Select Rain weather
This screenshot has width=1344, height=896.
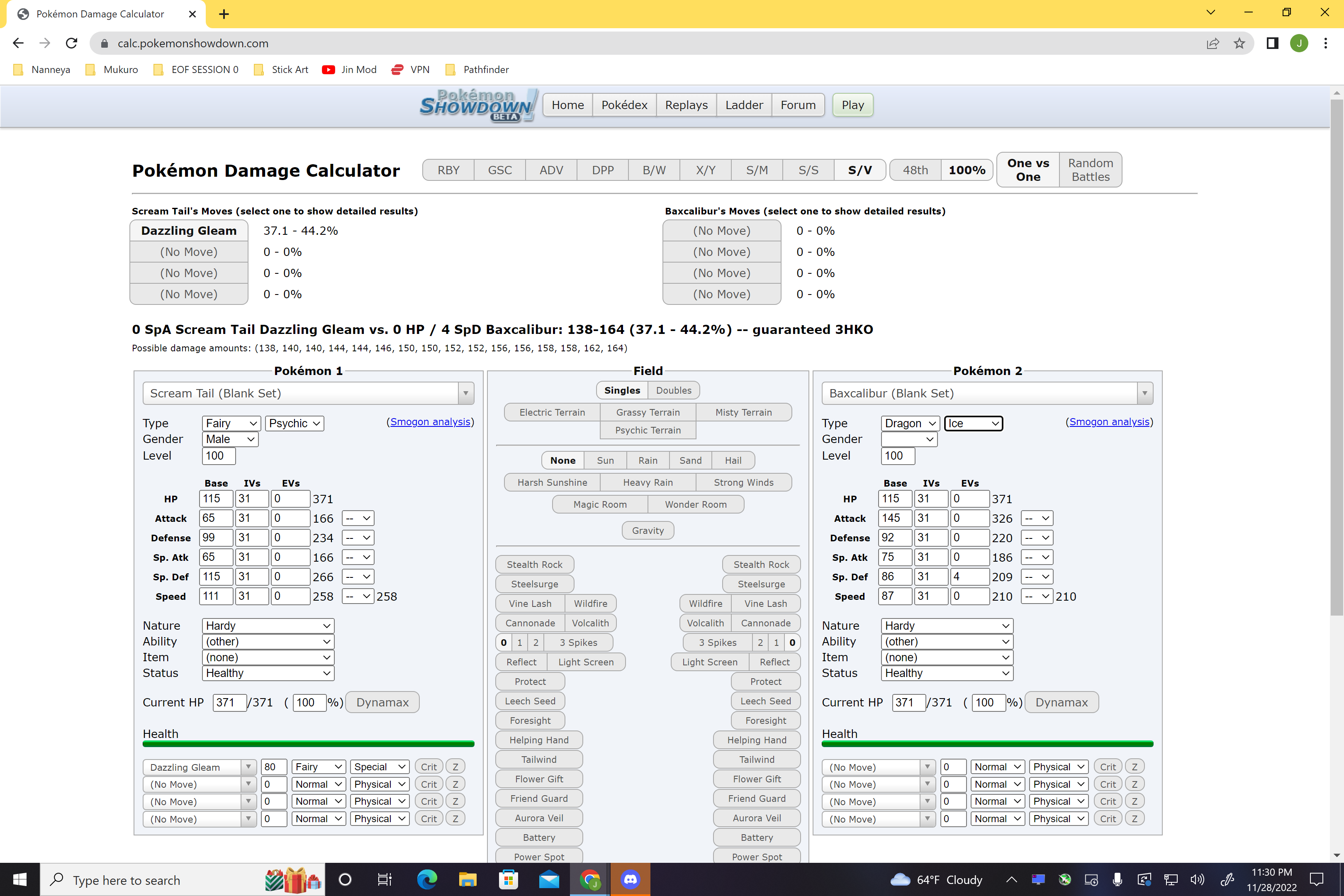pos(648,460)
